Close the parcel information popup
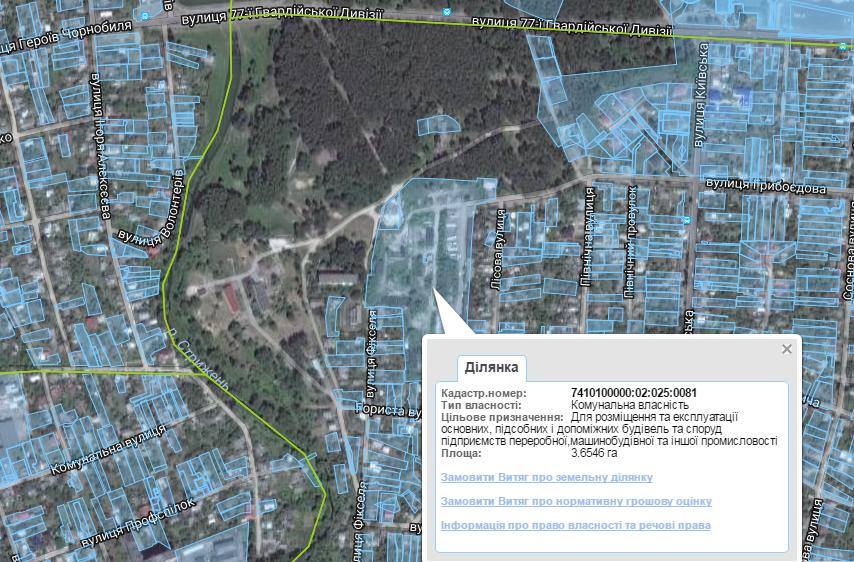This screenshot has width=854, height=562. (786, 349)
